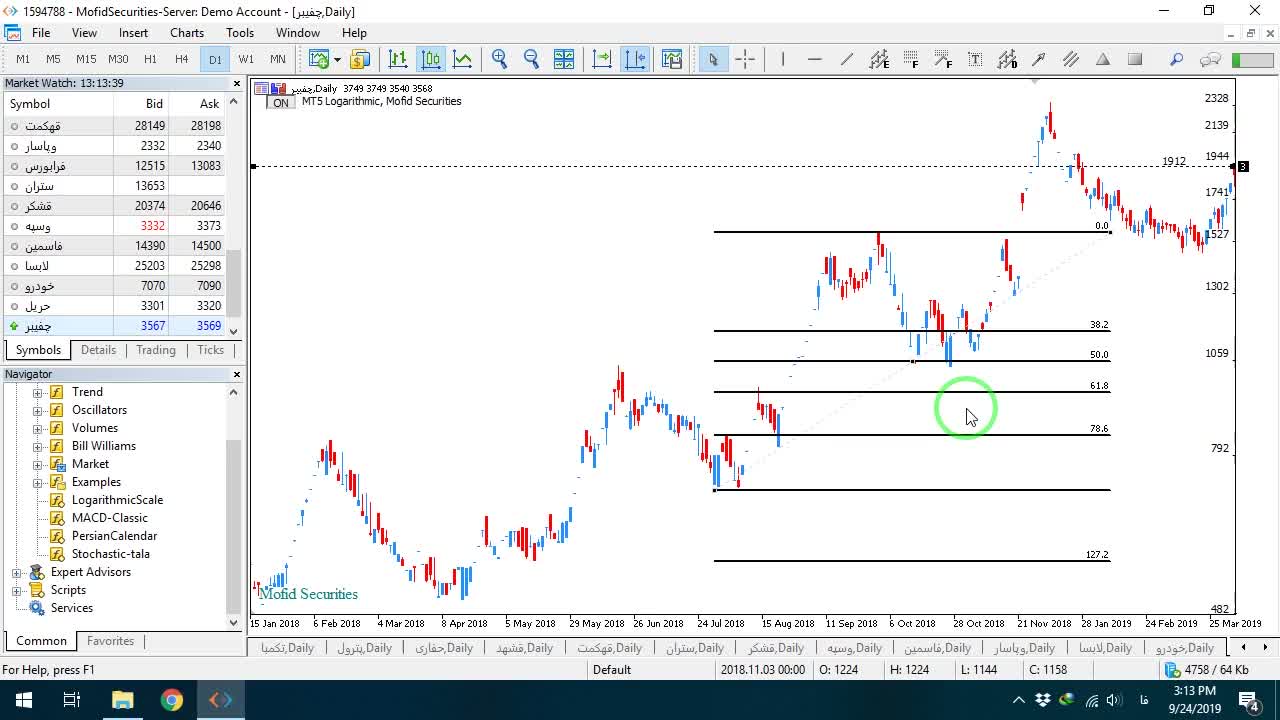Zoom out on the chart

532,59
